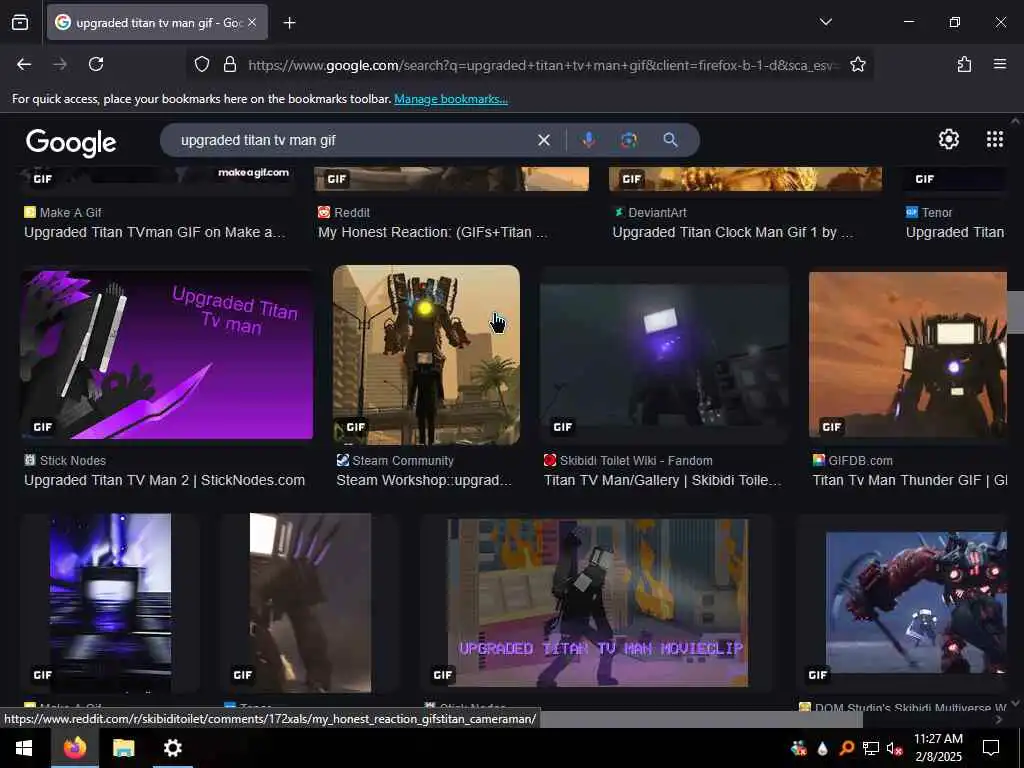Click the horizontal scrollbar at page bottom
Screen dimensions: 1024x768
[x=699, y=719]
